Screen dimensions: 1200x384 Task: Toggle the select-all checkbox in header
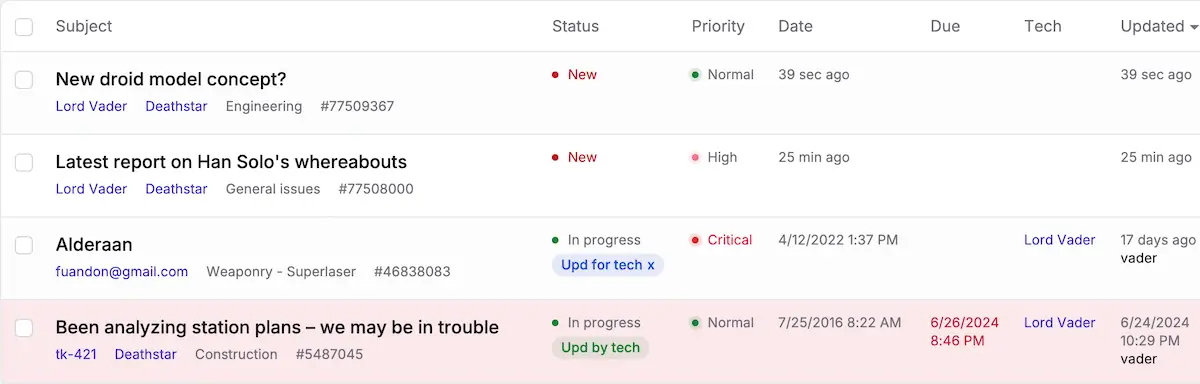click(24, 27)
